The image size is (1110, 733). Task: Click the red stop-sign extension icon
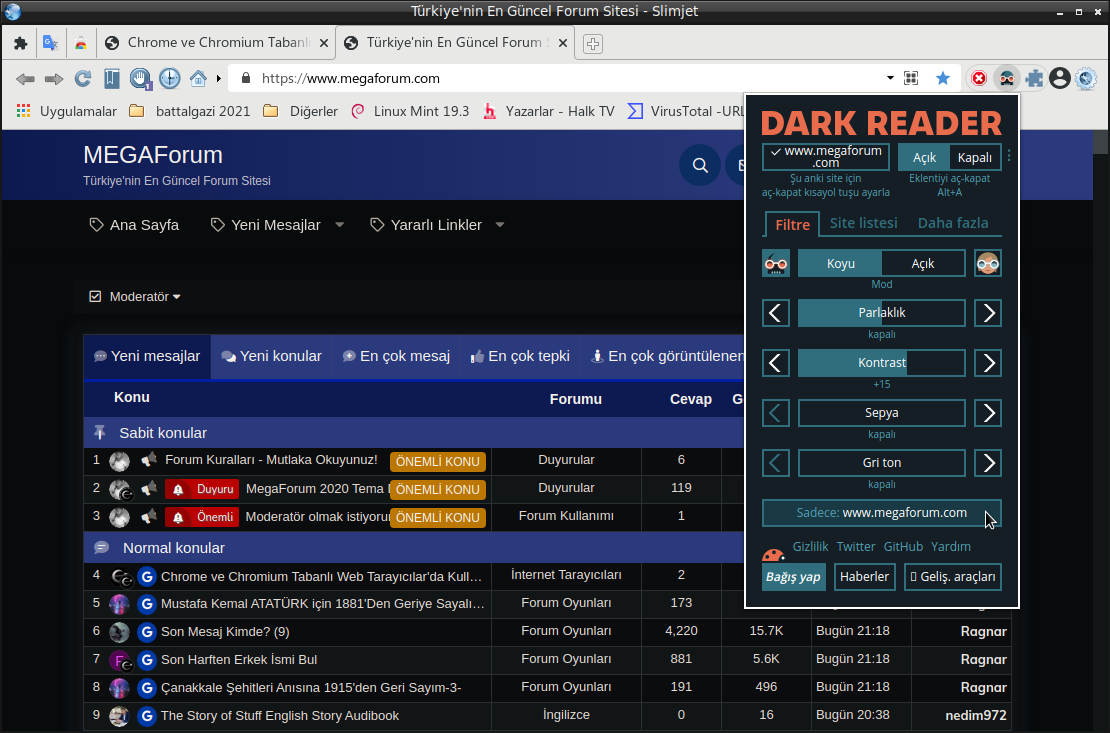[979, 79]
